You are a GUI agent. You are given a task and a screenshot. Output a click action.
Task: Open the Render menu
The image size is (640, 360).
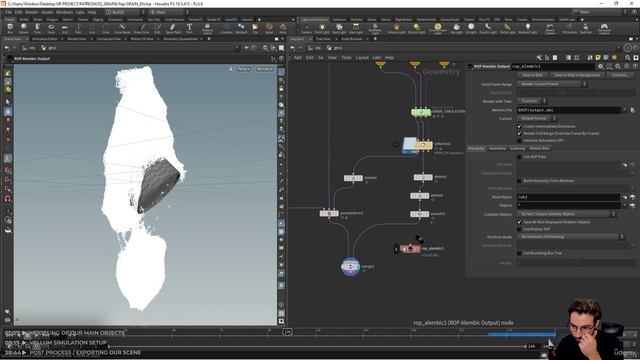coord(31,12)
